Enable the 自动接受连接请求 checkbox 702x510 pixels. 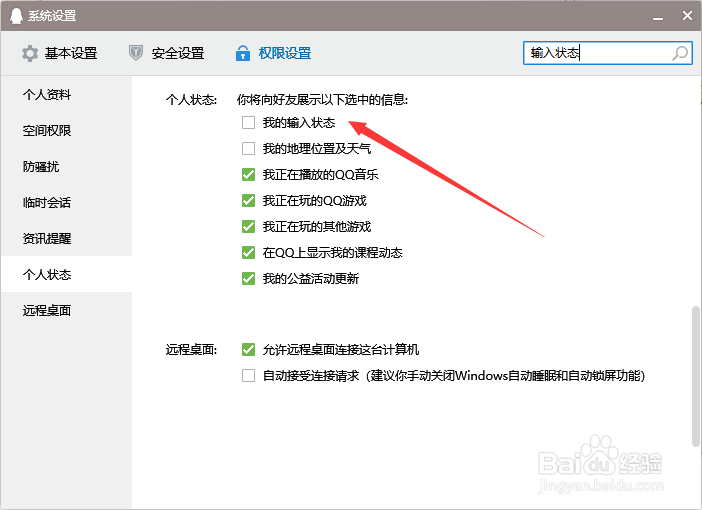(x=248, y=375)
